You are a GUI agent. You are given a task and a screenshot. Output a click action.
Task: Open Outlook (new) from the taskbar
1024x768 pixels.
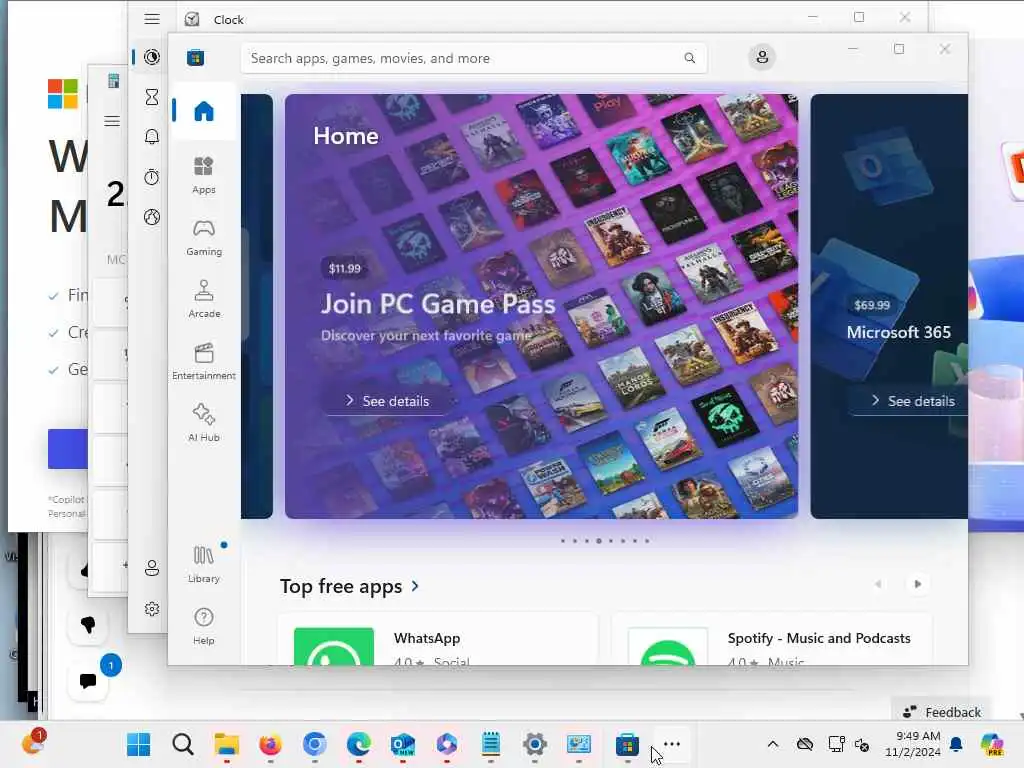403,744
